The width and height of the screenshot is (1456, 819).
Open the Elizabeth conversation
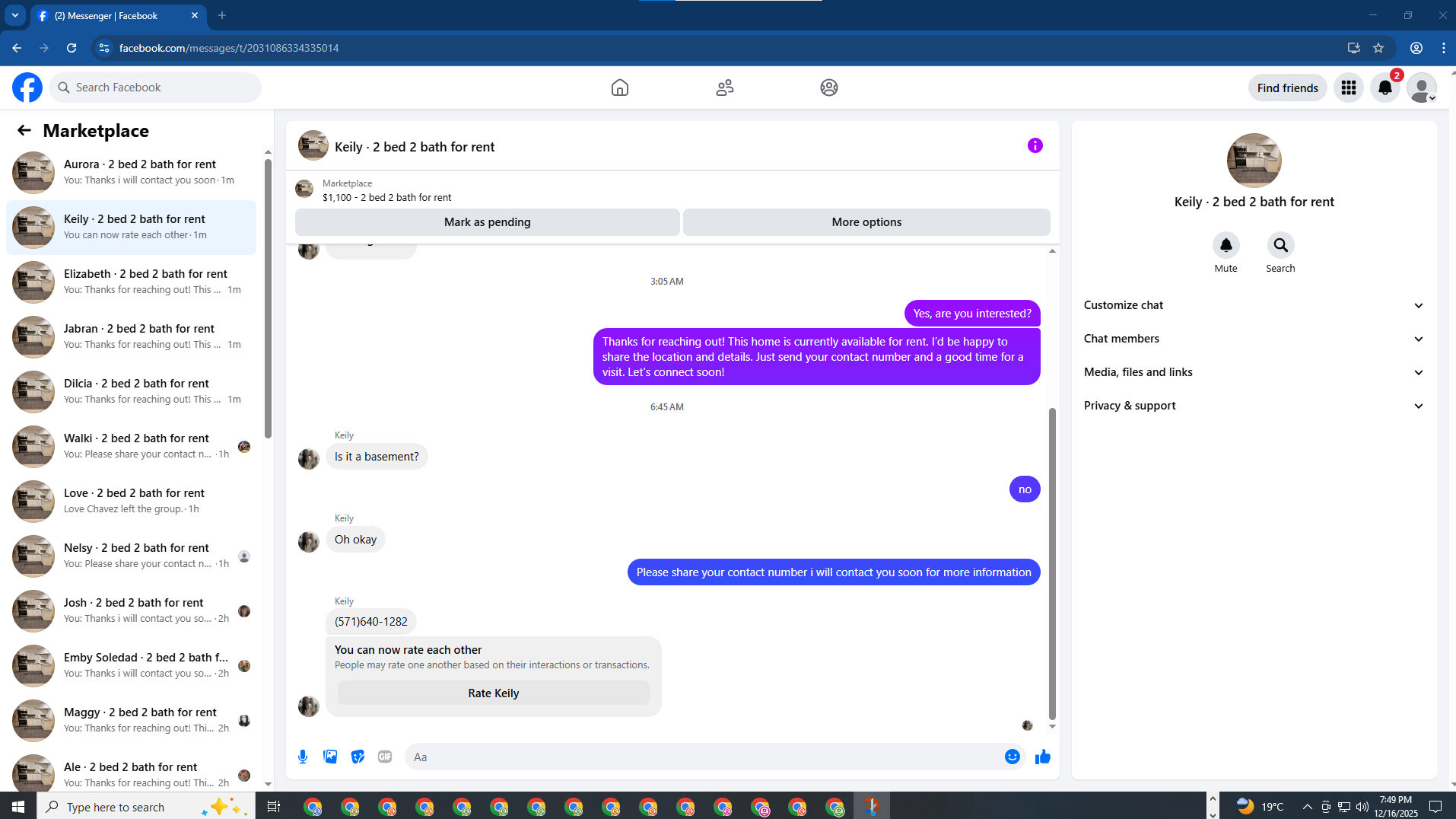(131, 282)
